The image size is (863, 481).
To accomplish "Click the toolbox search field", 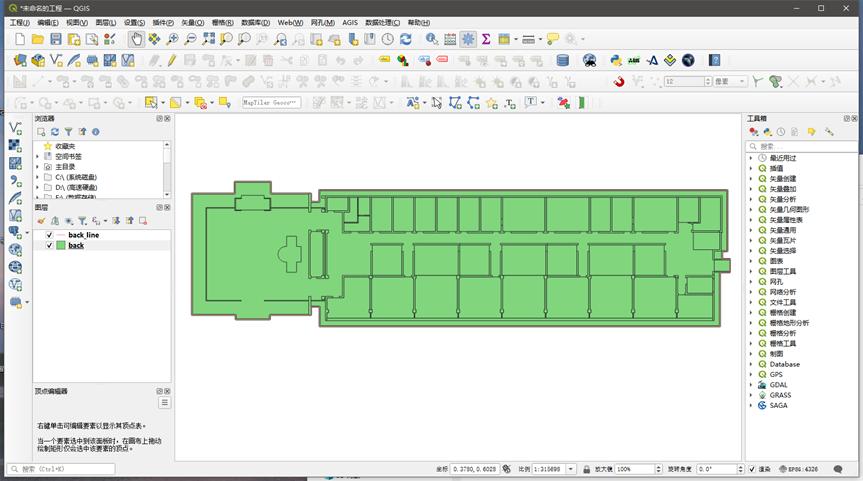I will [x=805, y=146].
